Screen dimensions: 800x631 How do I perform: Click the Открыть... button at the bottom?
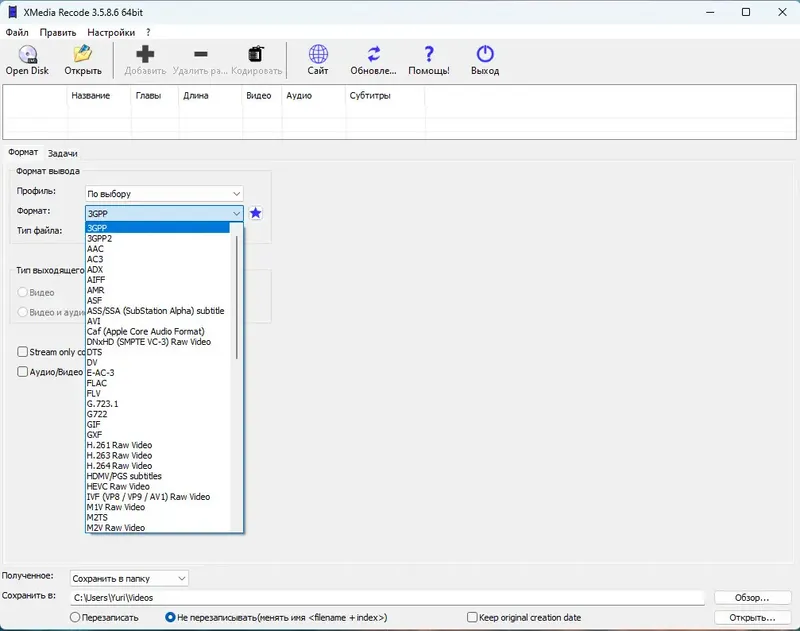(752, 618)
